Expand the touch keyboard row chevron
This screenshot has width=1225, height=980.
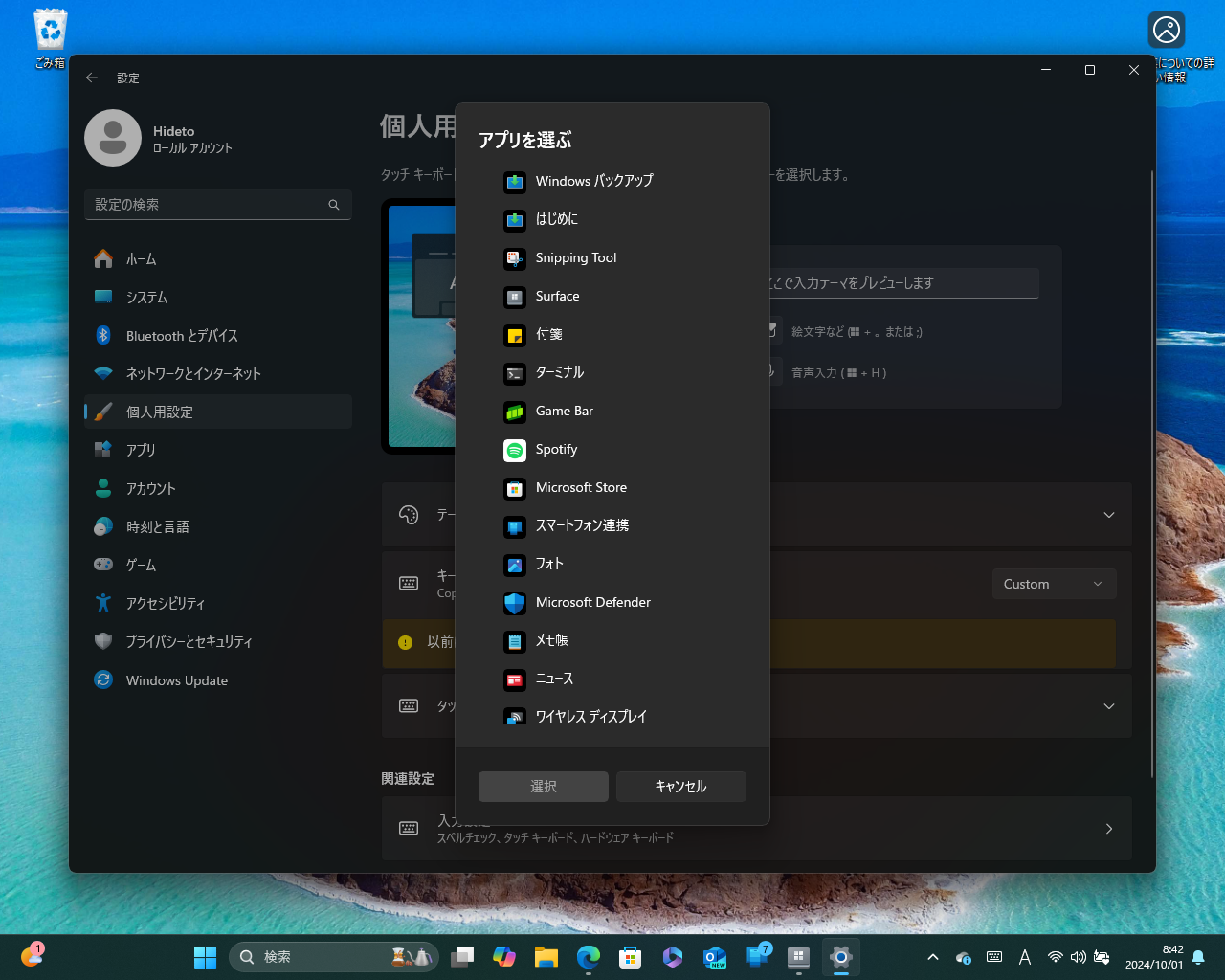tap(1109, 706)
